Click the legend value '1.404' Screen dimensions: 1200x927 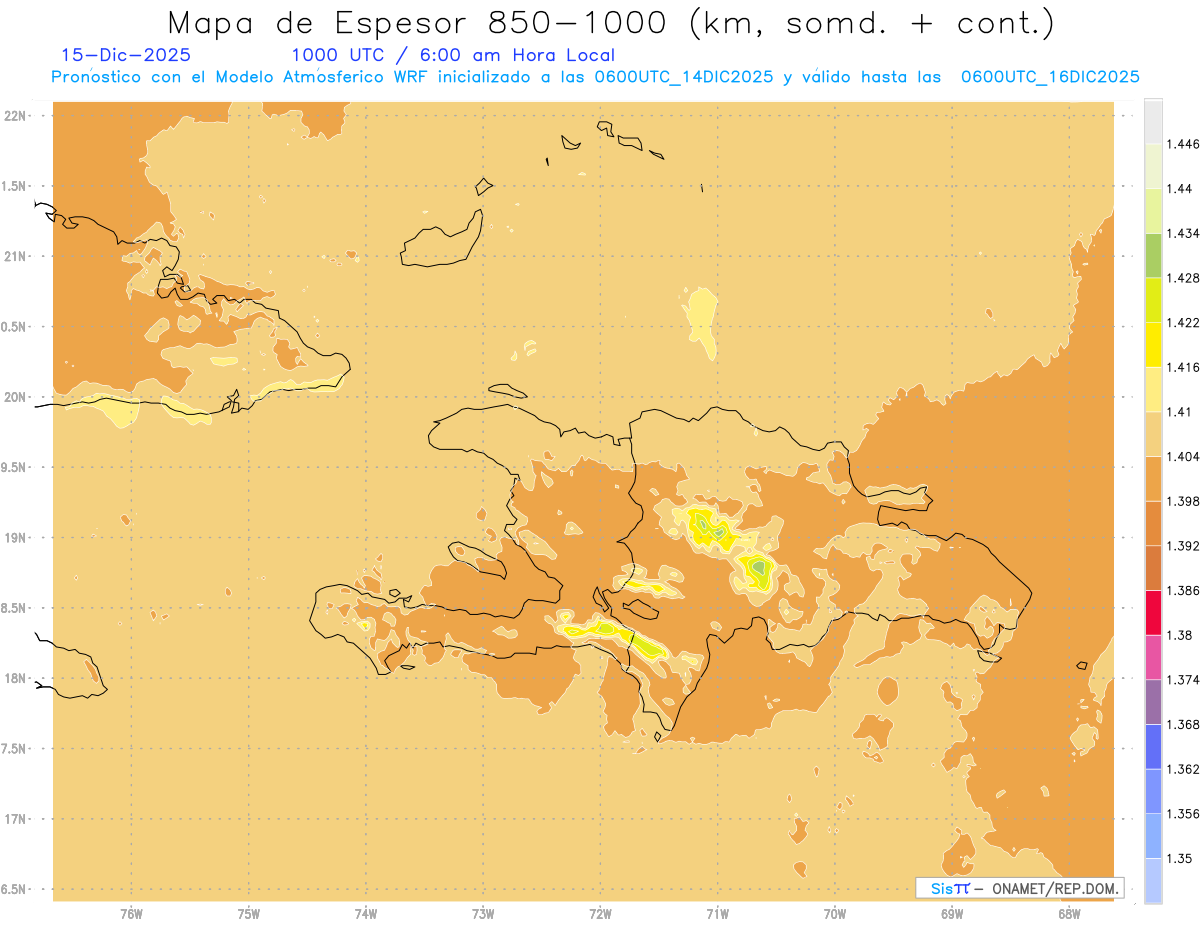(1183, 456)
